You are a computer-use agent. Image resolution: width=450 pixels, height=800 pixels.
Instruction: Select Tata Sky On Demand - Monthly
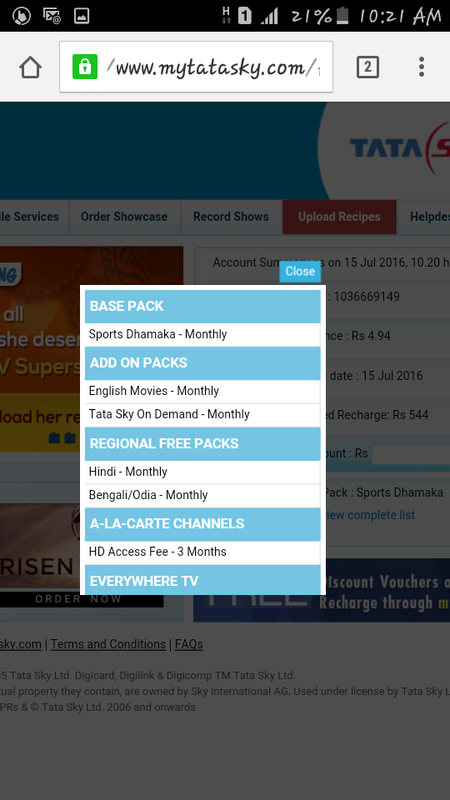203,414
